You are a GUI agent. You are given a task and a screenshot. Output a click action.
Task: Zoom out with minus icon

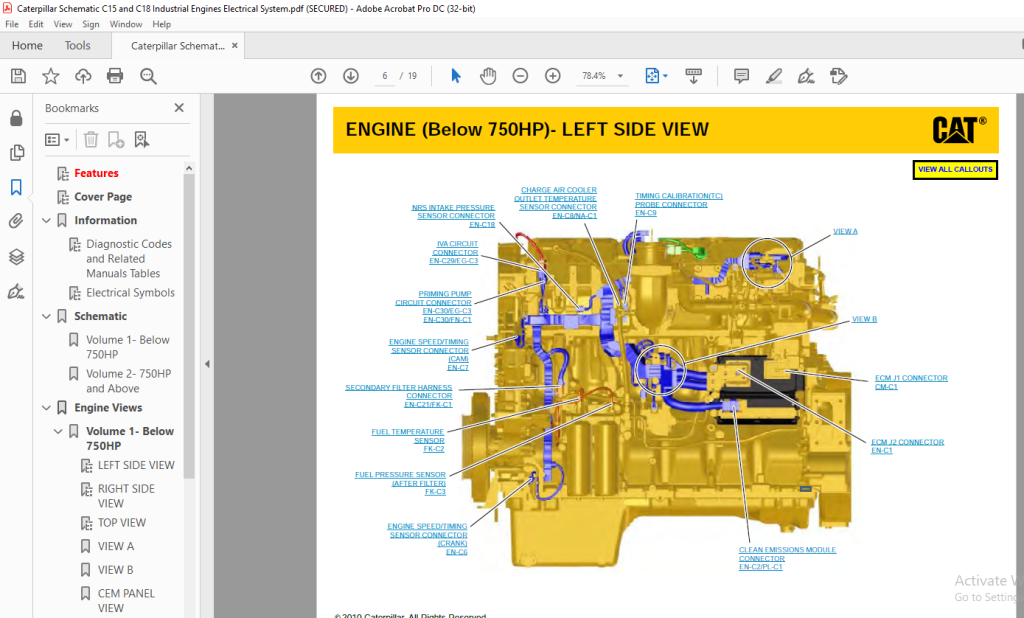520,76
